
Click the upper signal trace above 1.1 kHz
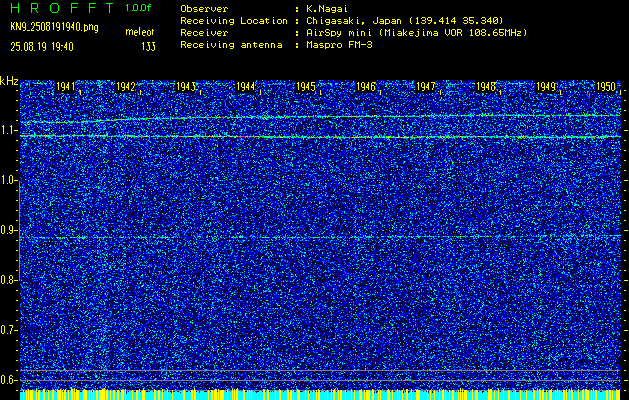pyautogui.click(x=320, y=118)
